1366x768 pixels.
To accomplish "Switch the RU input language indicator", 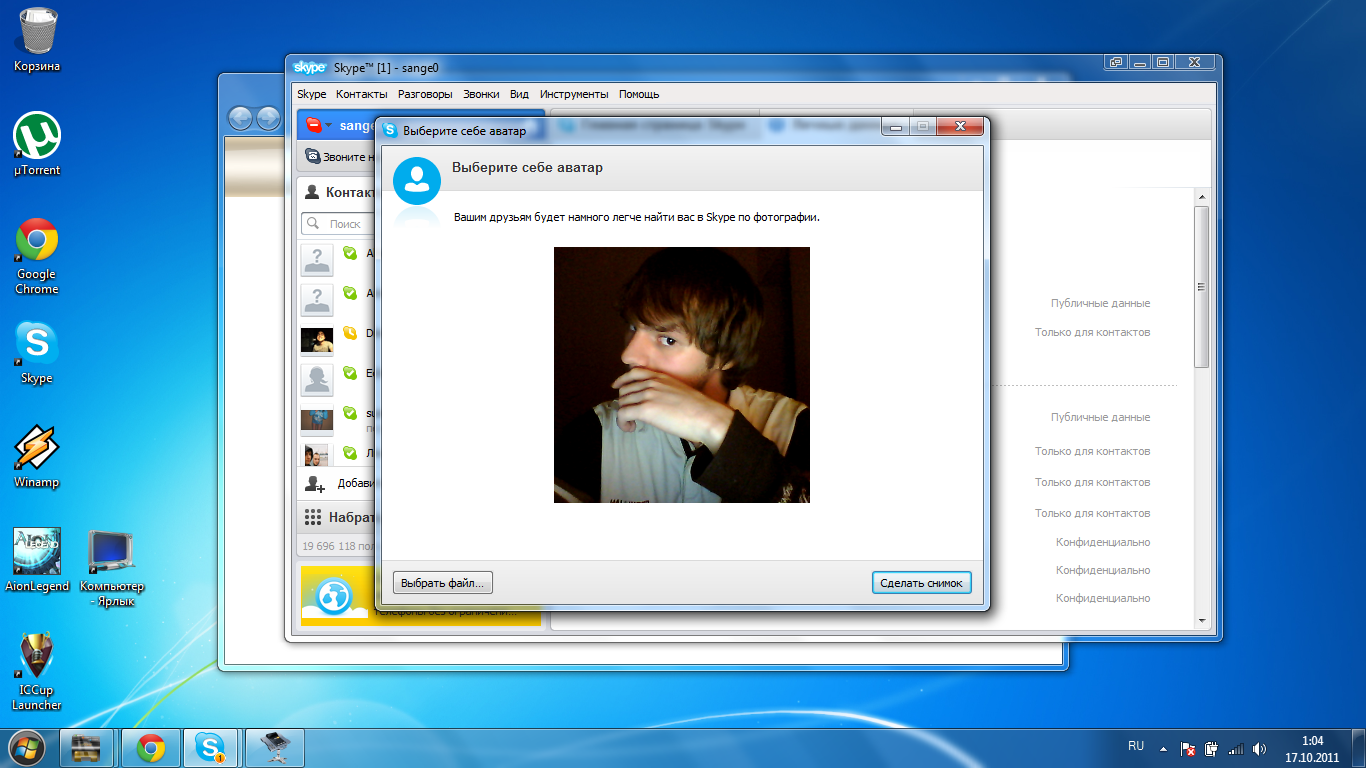I will (x=1136, y=746).
